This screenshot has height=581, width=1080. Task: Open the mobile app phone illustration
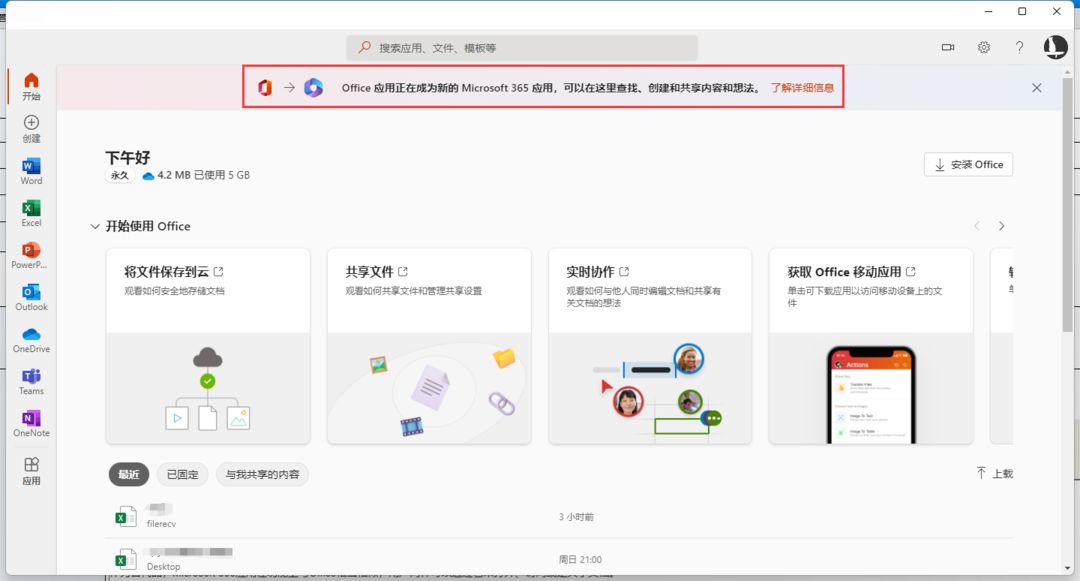point(871,395)
